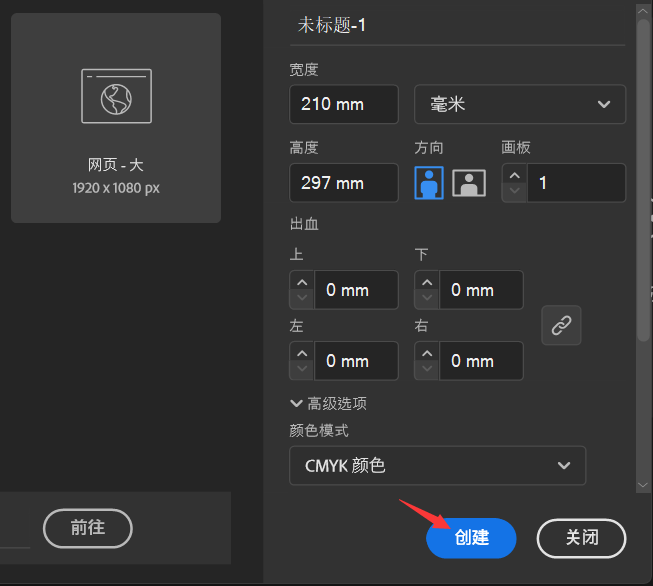Toggle the bleed link chain icon
The width and height of the screenshot is (653, 586).
pos(561,325)
